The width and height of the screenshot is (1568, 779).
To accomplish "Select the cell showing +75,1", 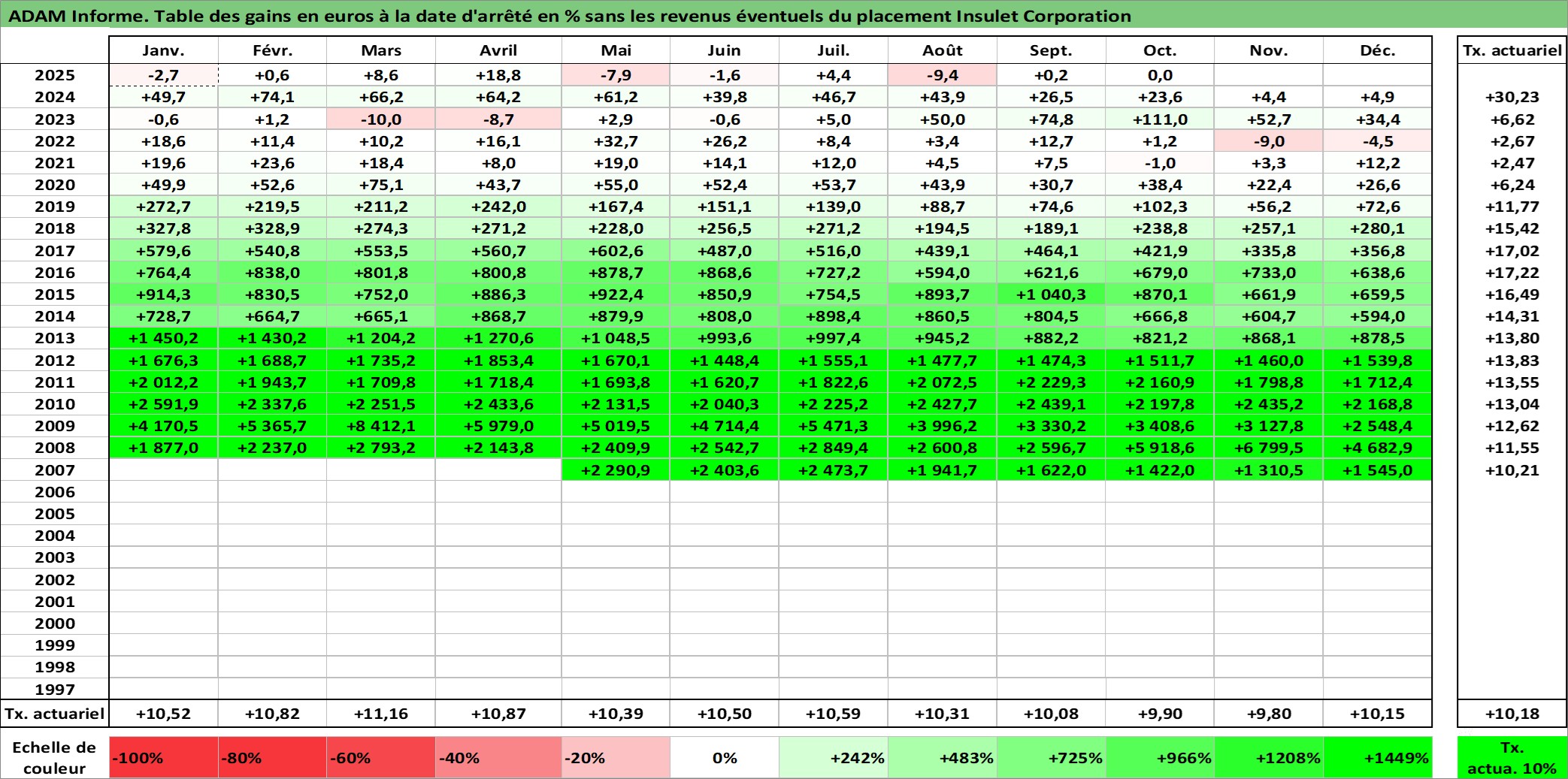I will coord(381,185).
